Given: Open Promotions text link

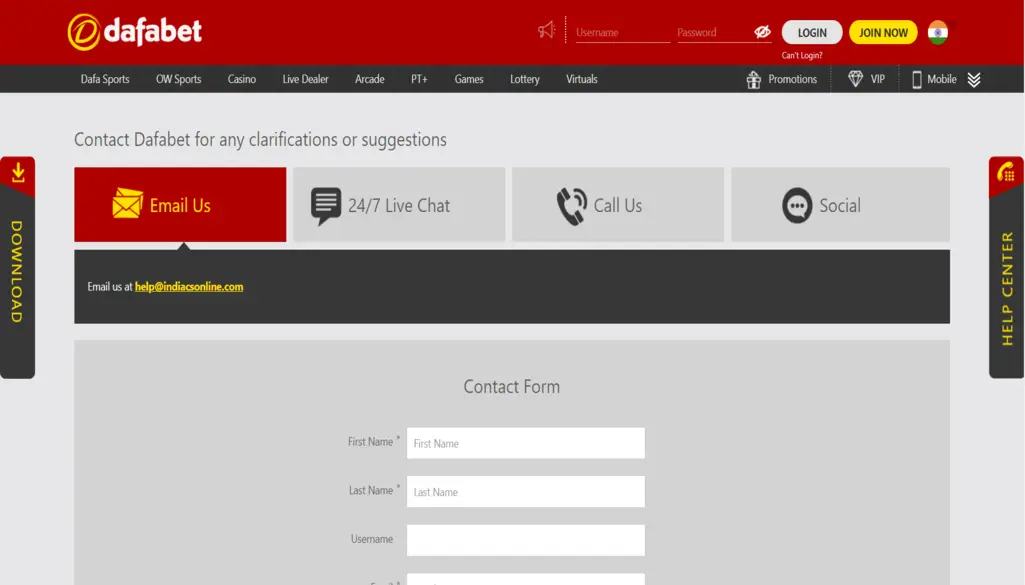Looking at the screenshot, I should 792,79.
